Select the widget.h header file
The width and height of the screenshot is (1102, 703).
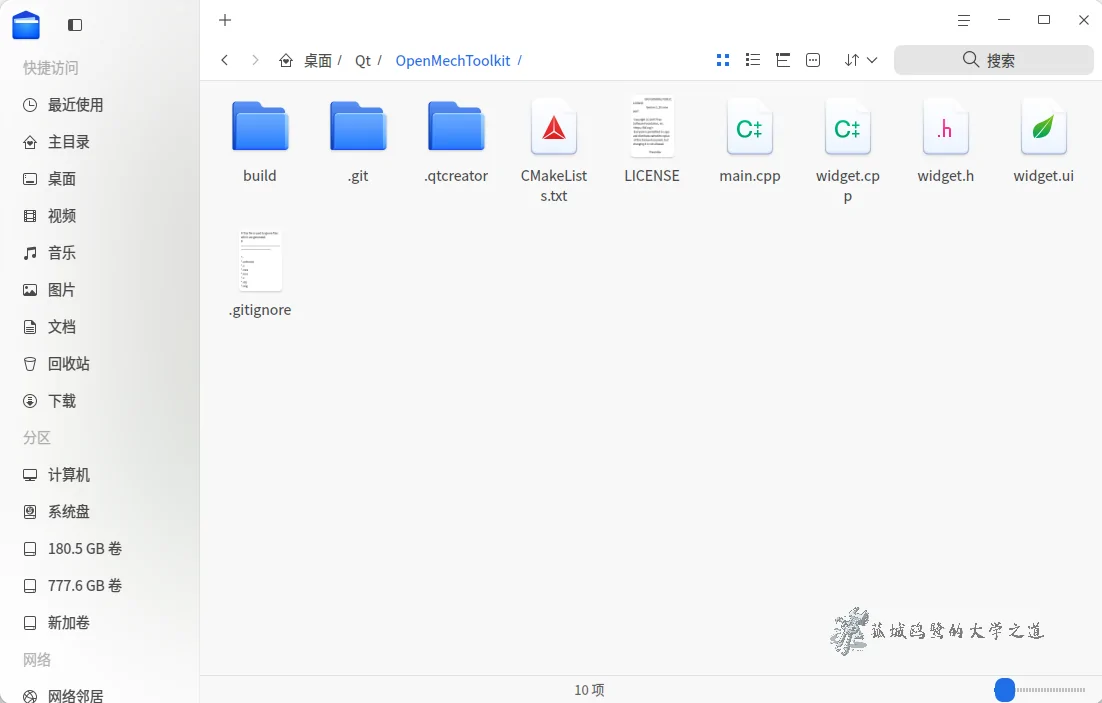pos(945,127)
